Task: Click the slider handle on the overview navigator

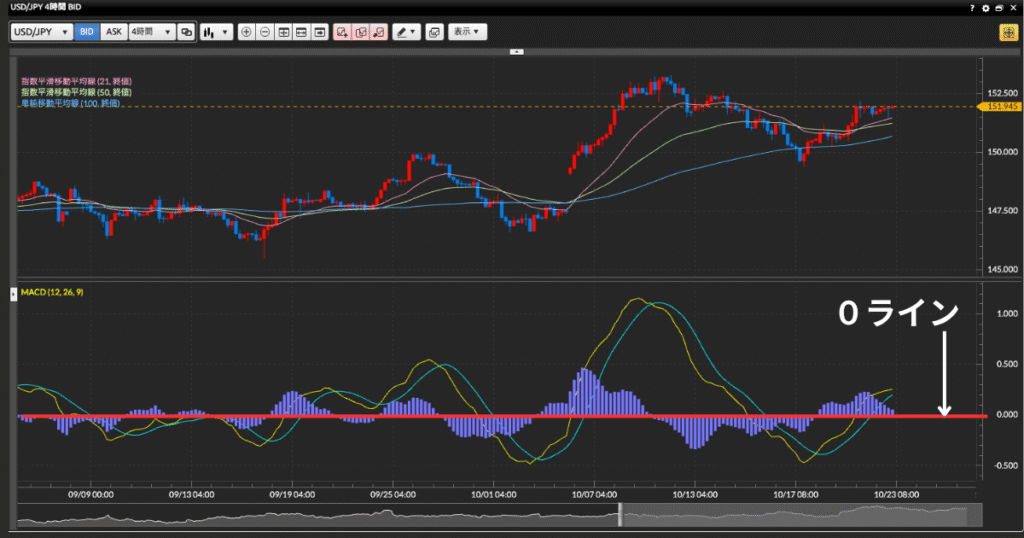Action: click(x=619, y=514)
